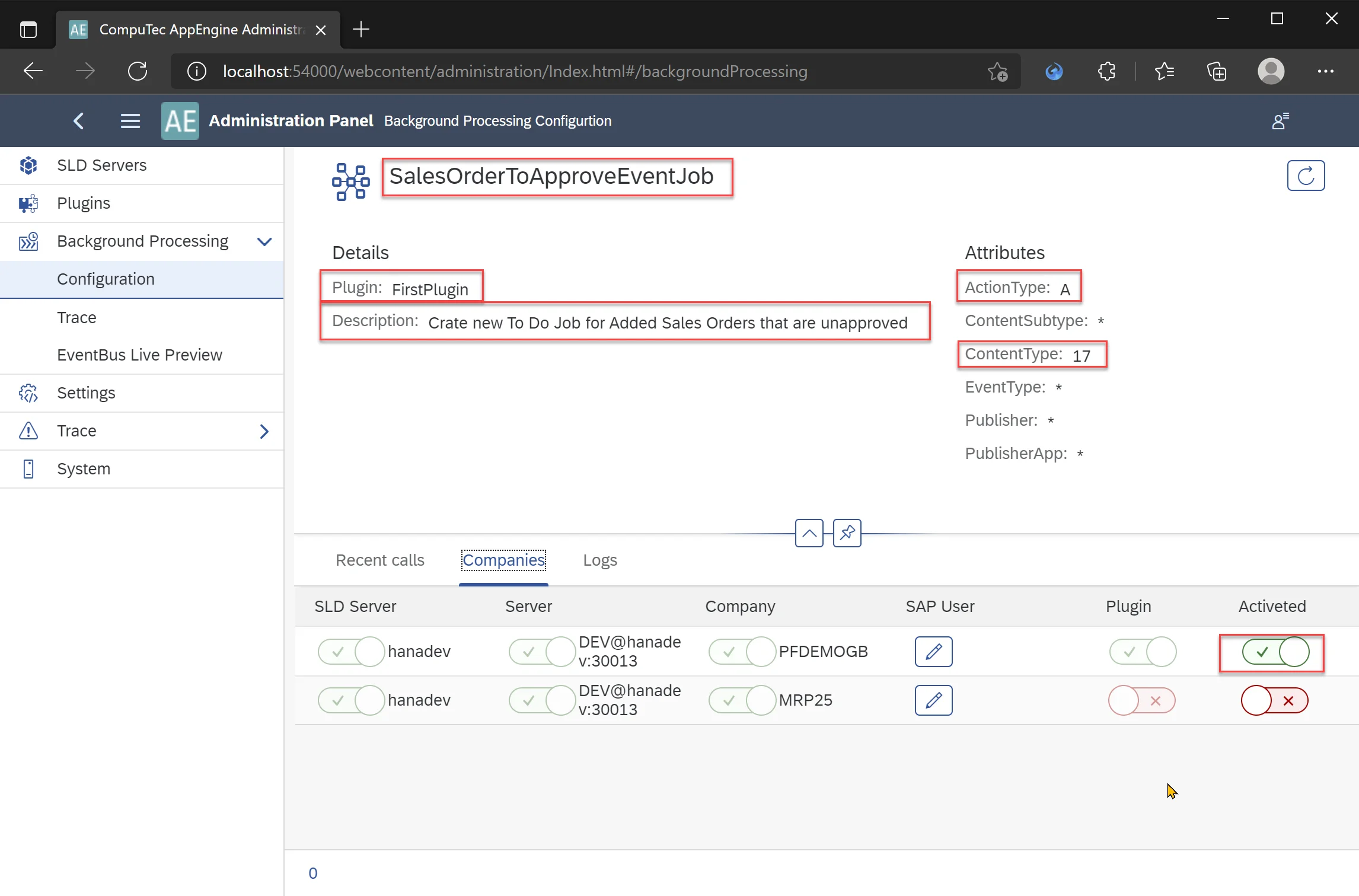This screenshot has height=896, width=1359.
Task: Open browser extensions icon
Action: 1106,71
